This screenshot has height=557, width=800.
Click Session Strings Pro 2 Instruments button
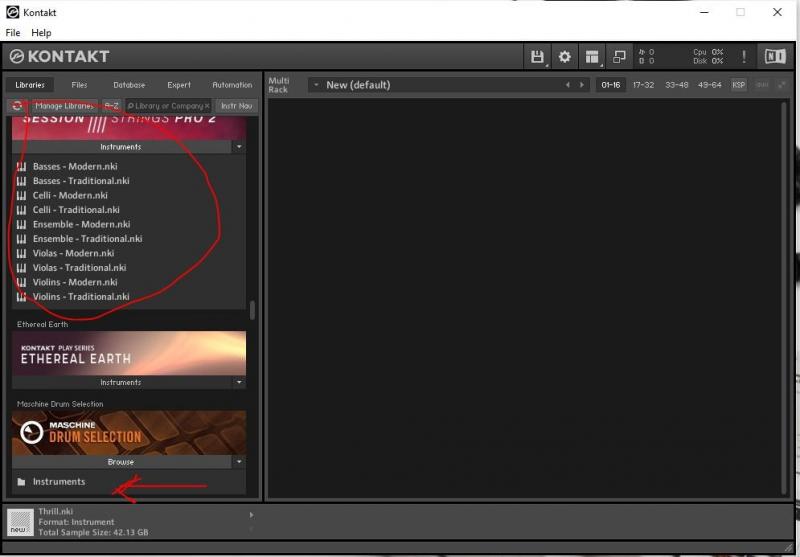[121, 147]
